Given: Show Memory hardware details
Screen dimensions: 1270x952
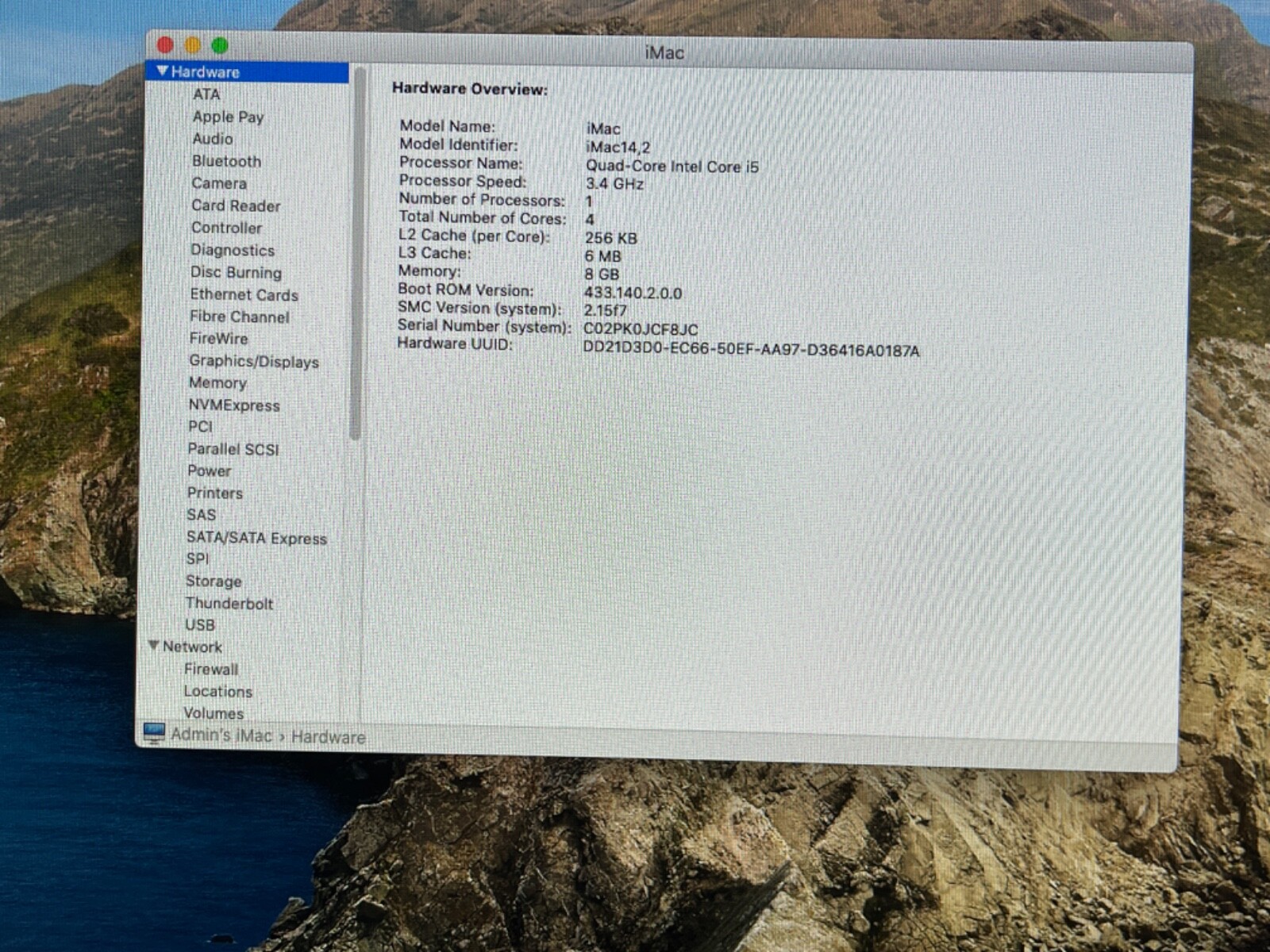Looking at the screenshot, I should [217, 382].
